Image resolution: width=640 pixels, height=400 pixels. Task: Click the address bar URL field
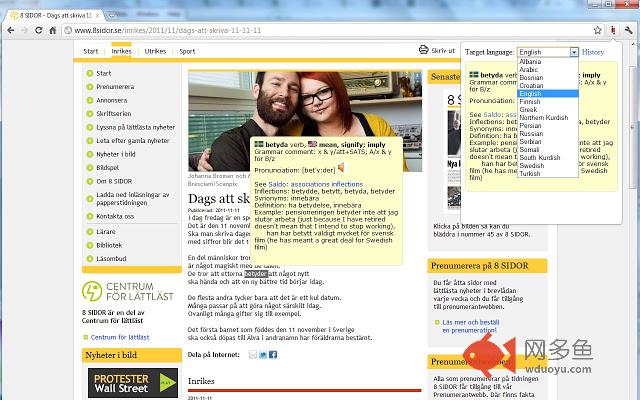327,30
